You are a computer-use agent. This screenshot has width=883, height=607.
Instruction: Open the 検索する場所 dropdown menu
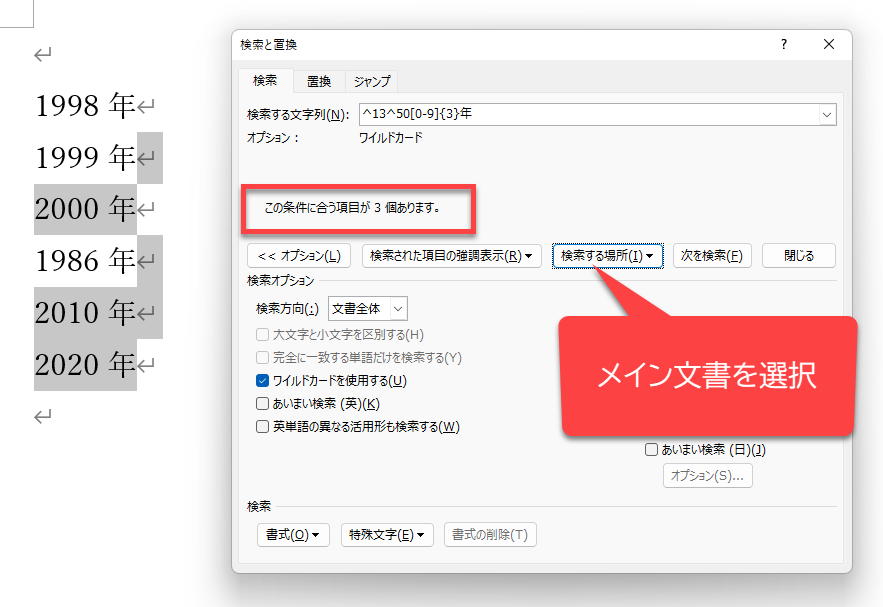608,256
